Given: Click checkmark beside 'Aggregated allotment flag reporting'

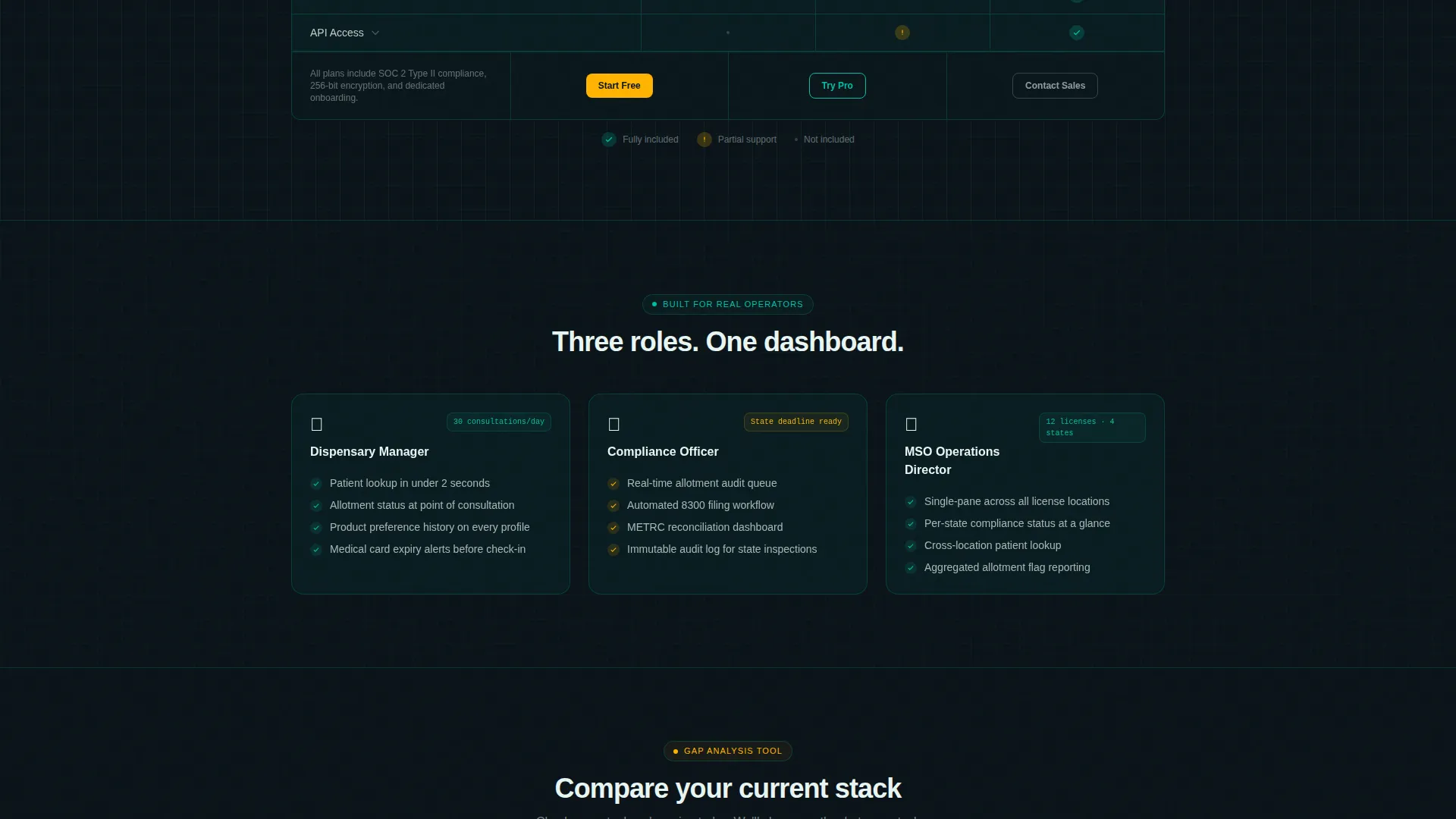Looking at the screenshot, I should tap(911, 568).
